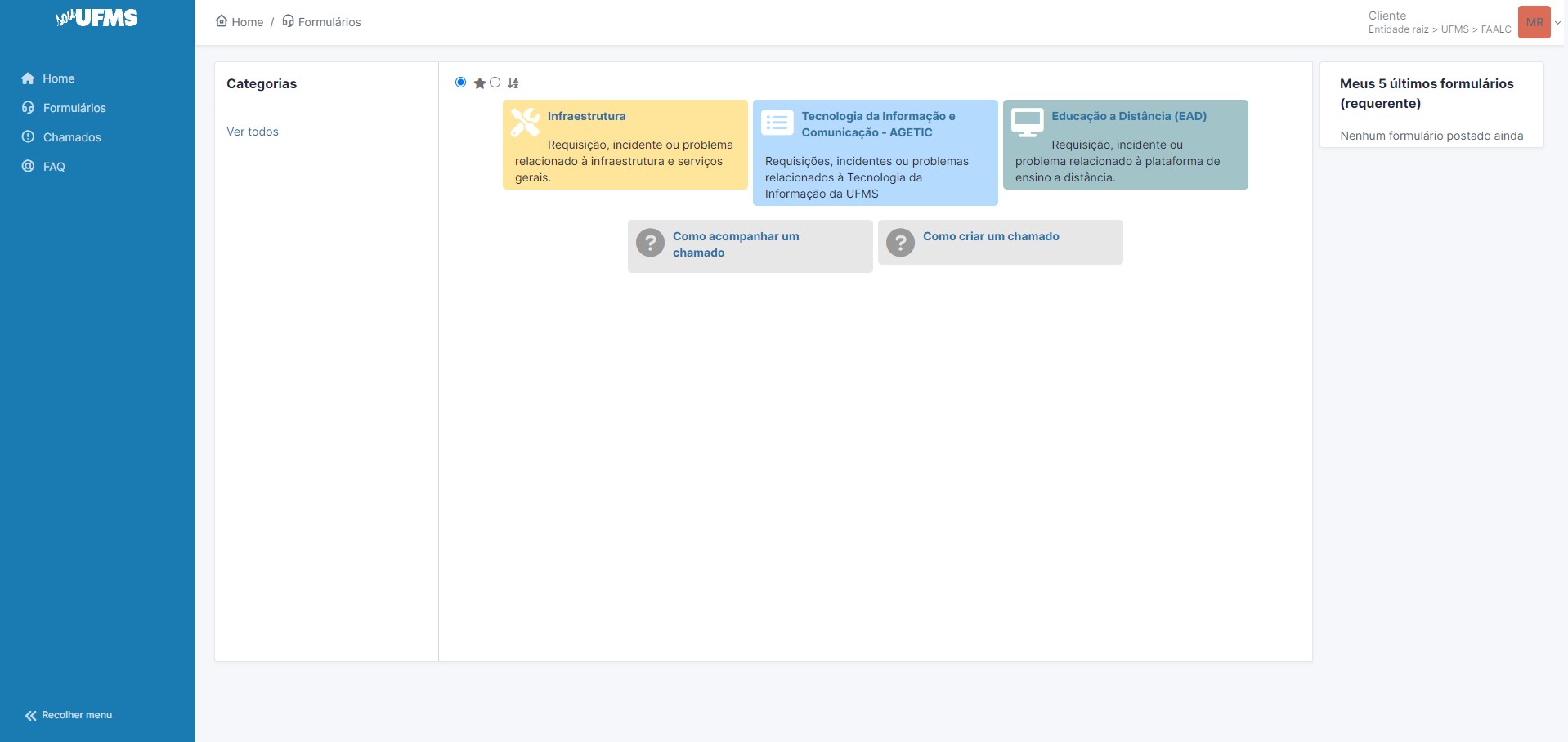The image size is (1568, 742).
Task: Collapse sidebar with Recolher menu
Action: point(69,715)
